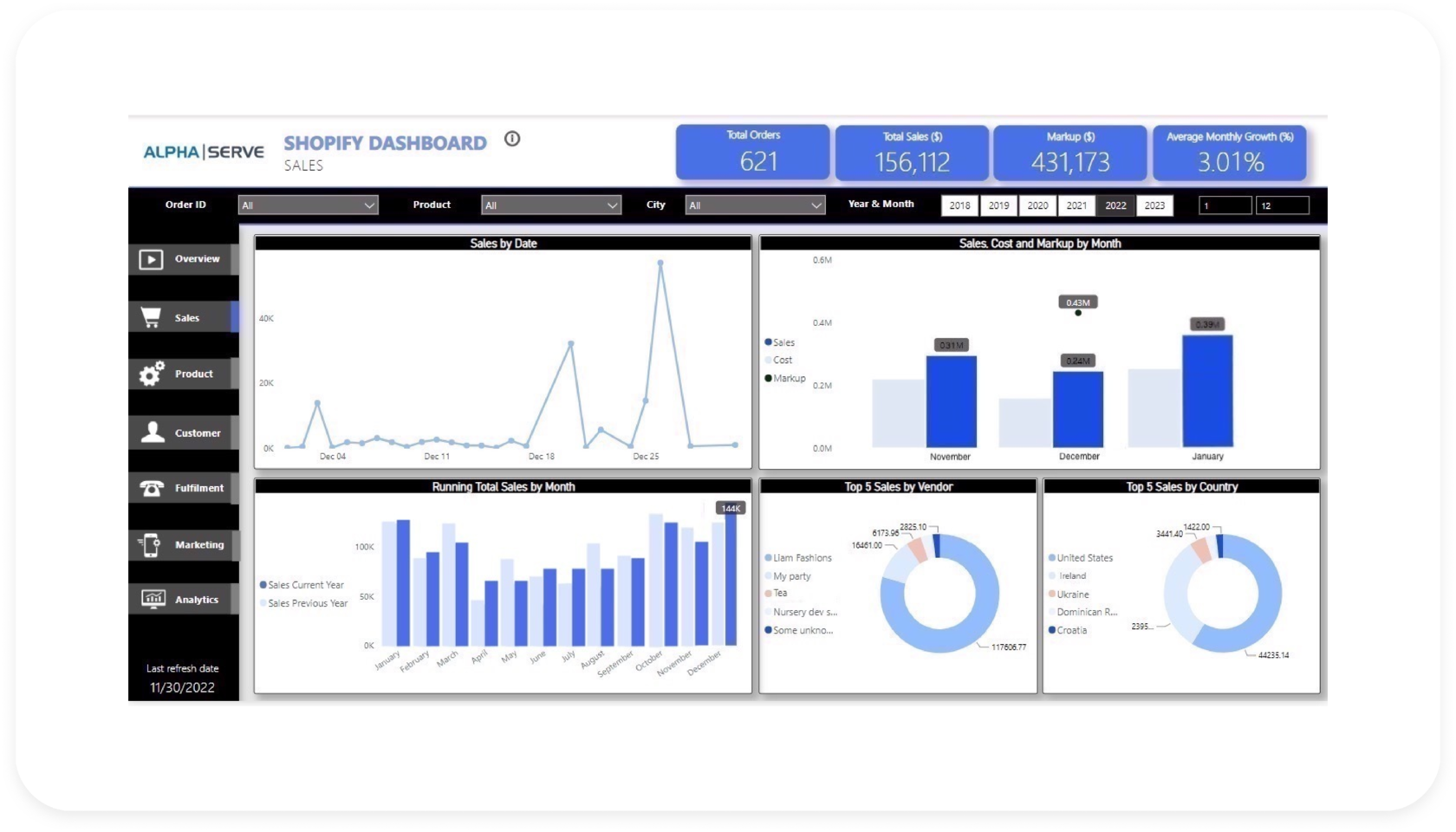Switch to the 2018 year filter
Viewport: 1456px width, 832px height.
(959, 205)
